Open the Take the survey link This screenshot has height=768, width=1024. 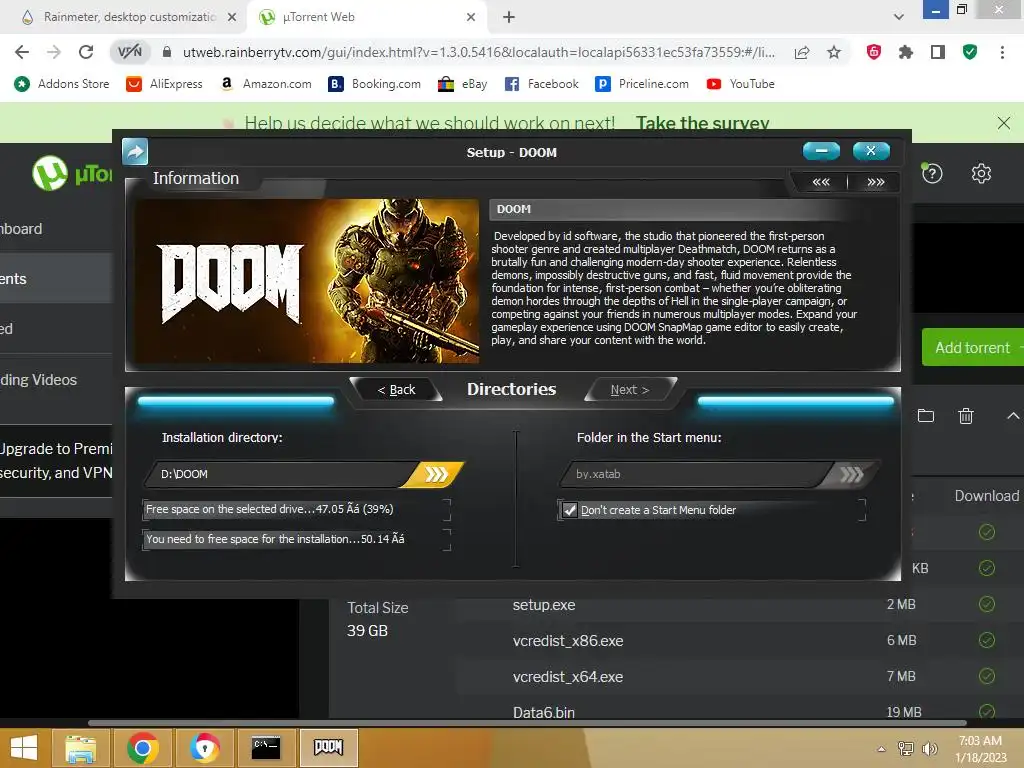tap(703, 123)
